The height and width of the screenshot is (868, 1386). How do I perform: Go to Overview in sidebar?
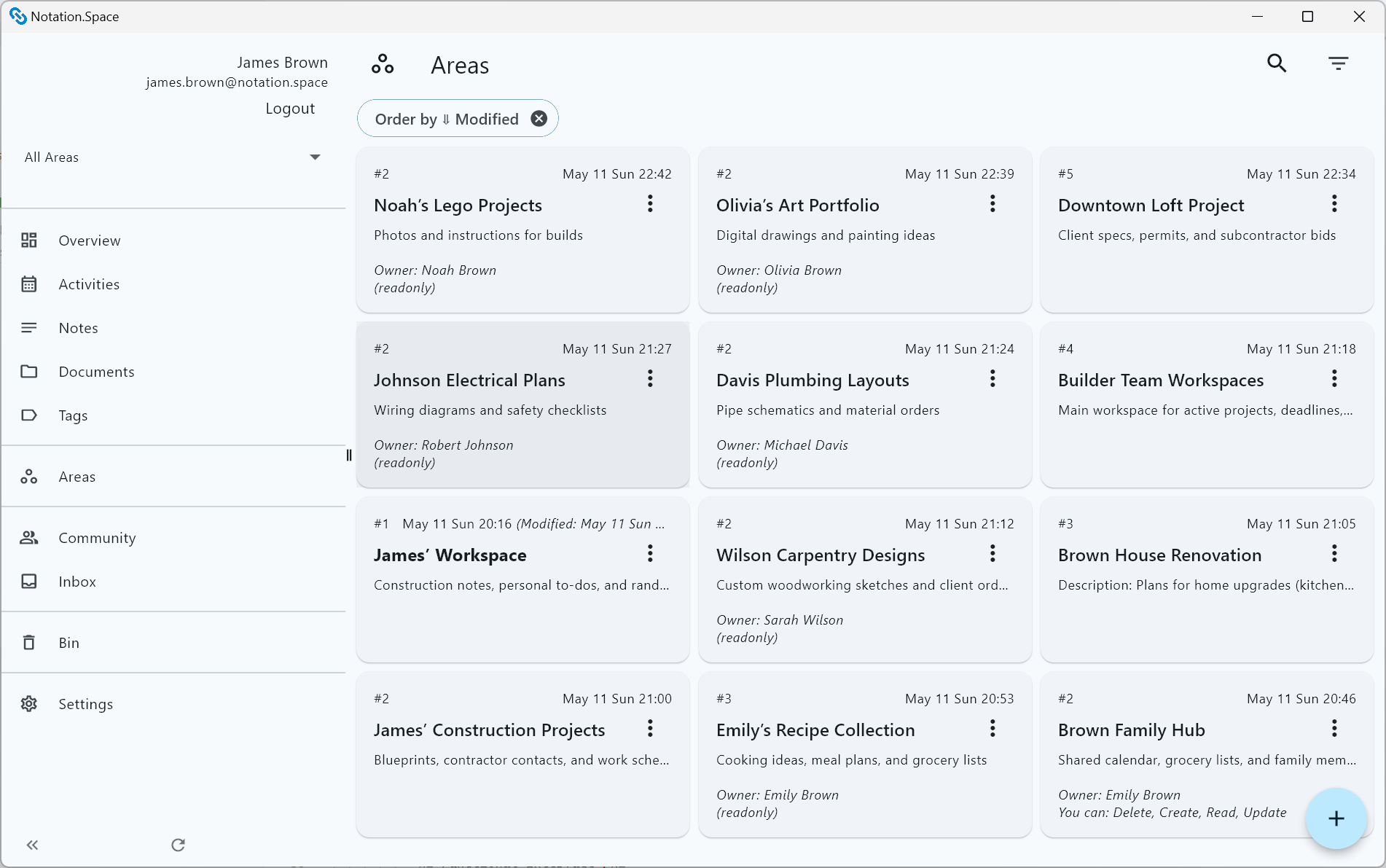(89, 241)
